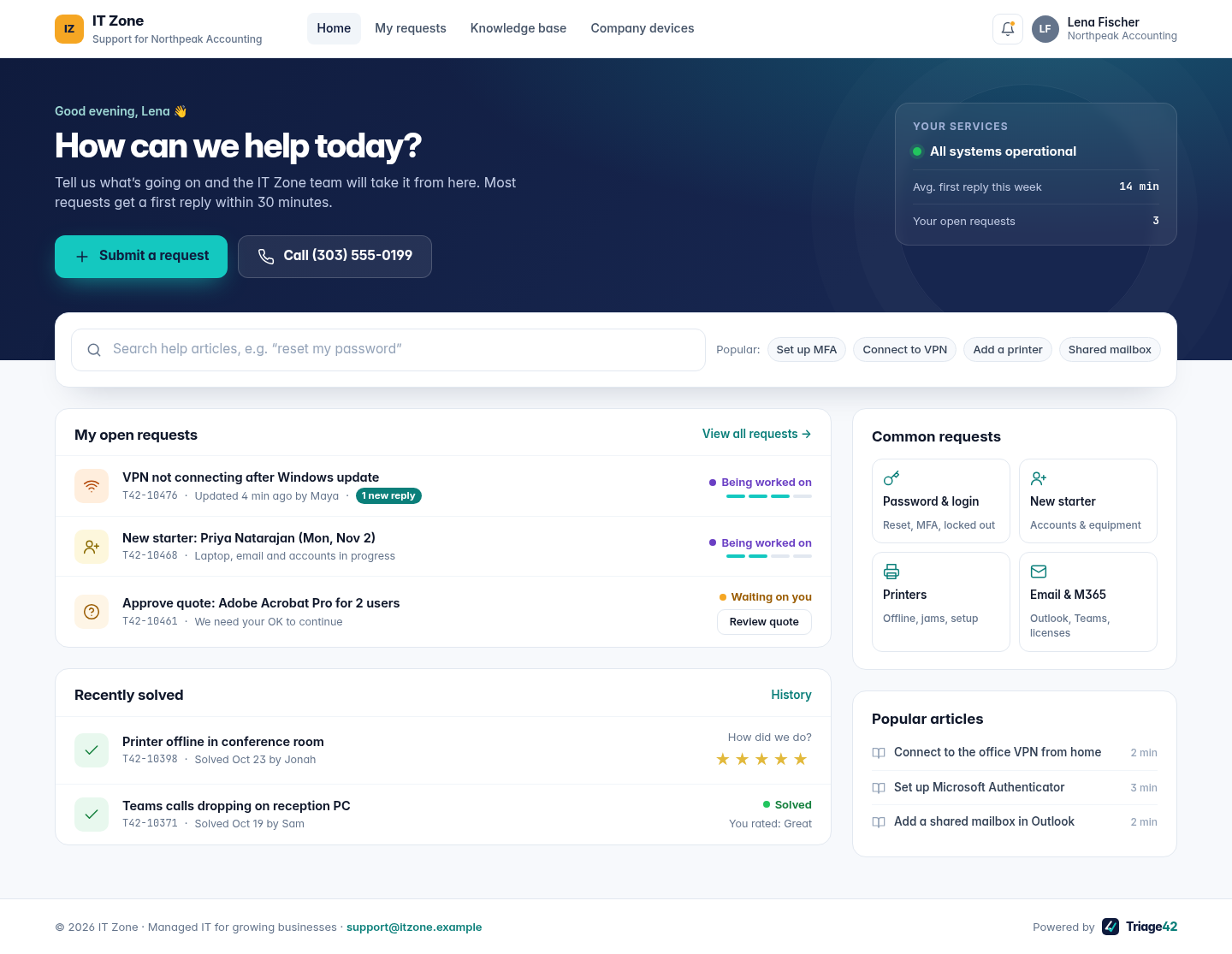
Task: Select the Set up MFA popular chip
Action: pyautogui.click(x=807, y=350)
